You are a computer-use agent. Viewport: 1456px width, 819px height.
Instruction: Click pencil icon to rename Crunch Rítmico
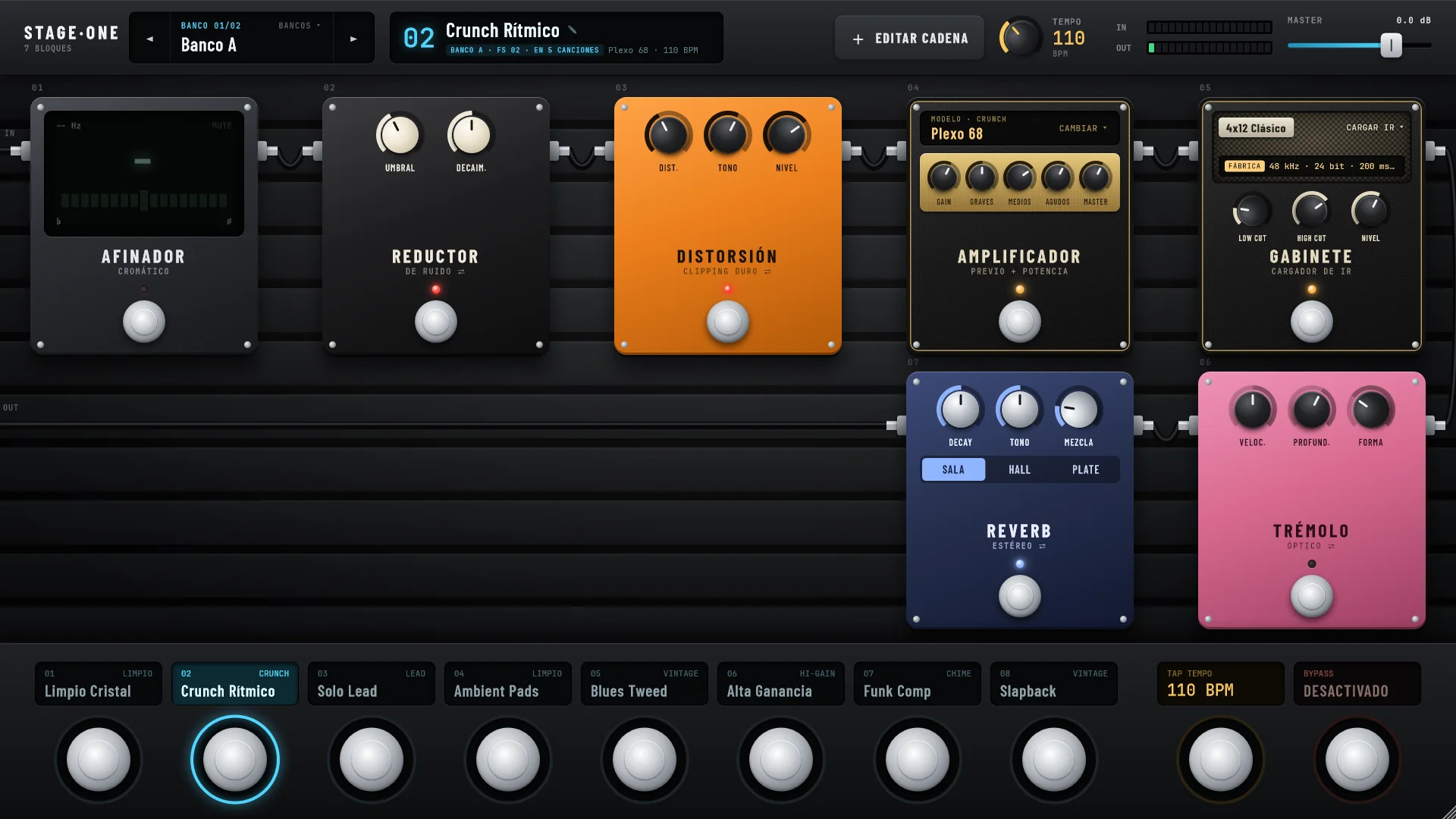coord(573,30)
